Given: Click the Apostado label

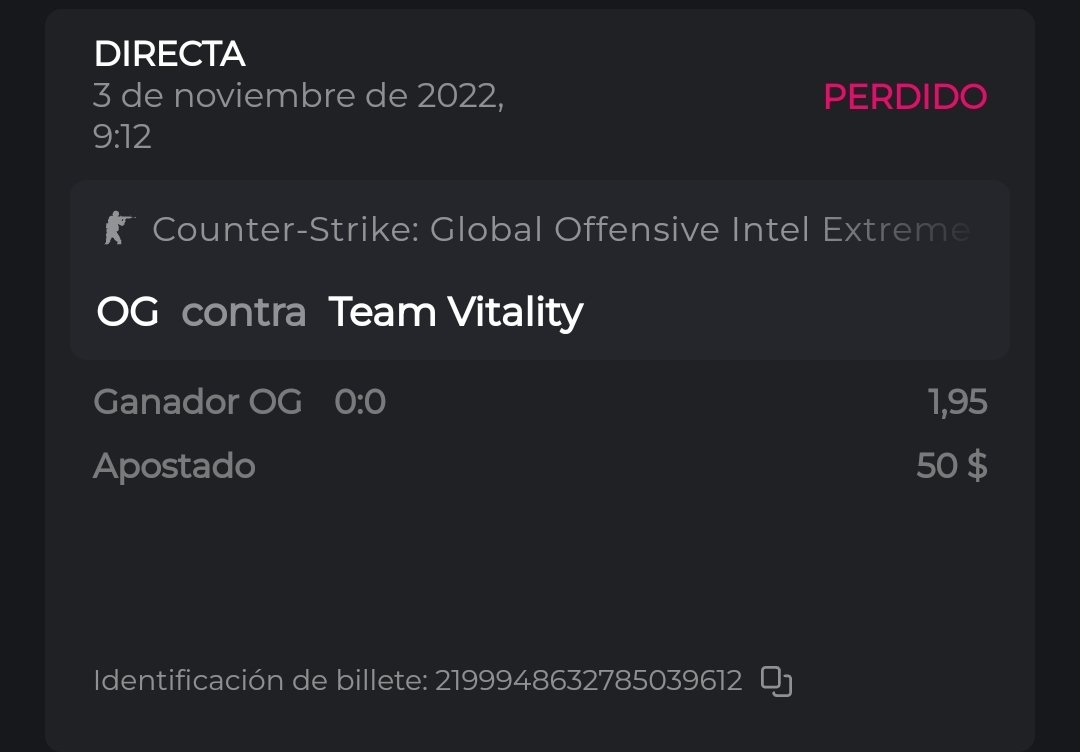Looking at the screenshot, I should tap(174, 466).
